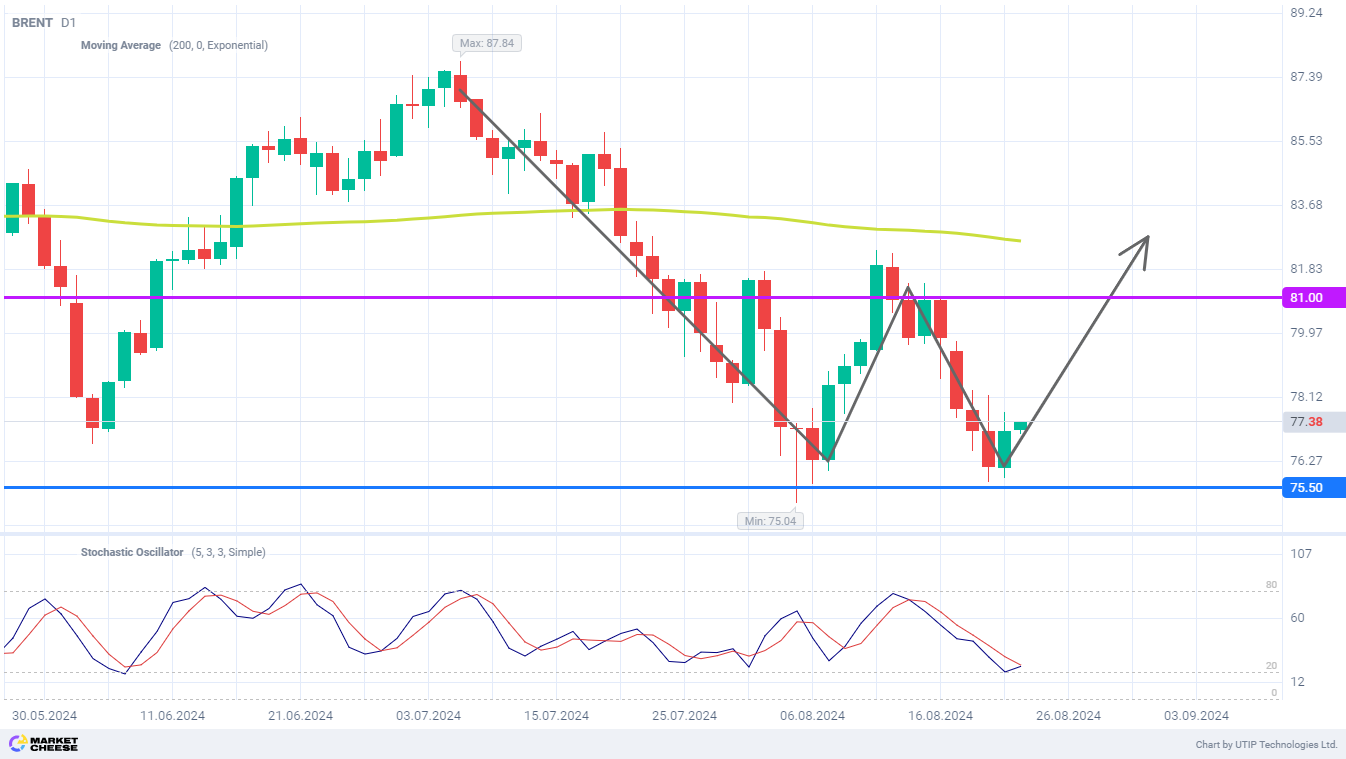
Task: Click the stochastic 20 oversold level label
Action: [x=1272, y=666]
